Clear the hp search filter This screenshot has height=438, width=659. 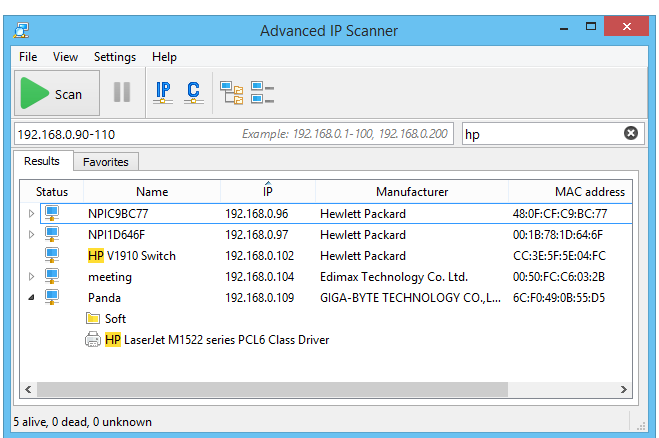[x=630, y=133]
